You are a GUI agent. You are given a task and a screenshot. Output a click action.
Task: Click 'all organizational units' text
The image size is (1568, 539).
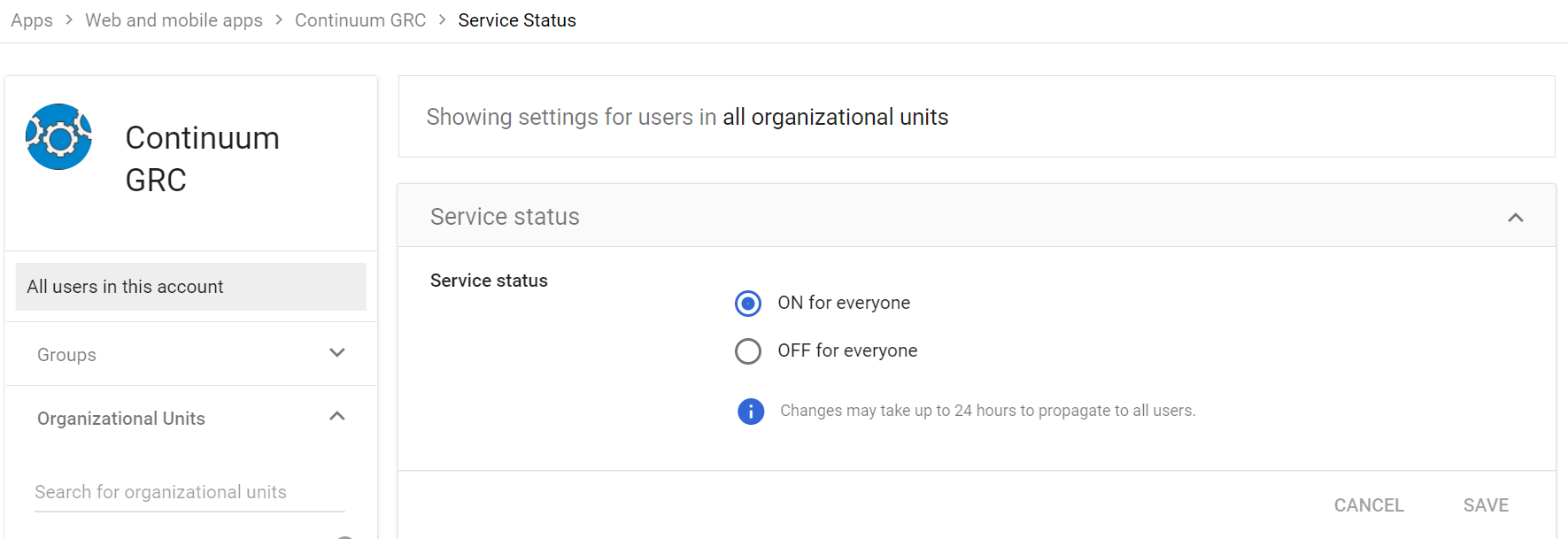pos(835,117)
